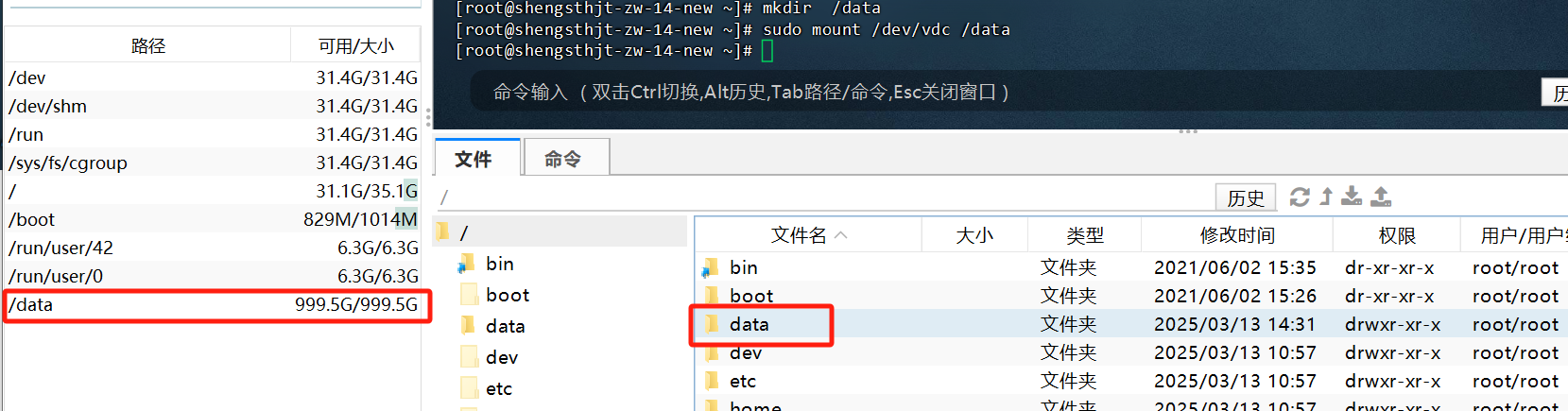This screenshot has height=411, width=1568.
Task: Switch to the 命令 tab
Action: click(x=563, y=159)
